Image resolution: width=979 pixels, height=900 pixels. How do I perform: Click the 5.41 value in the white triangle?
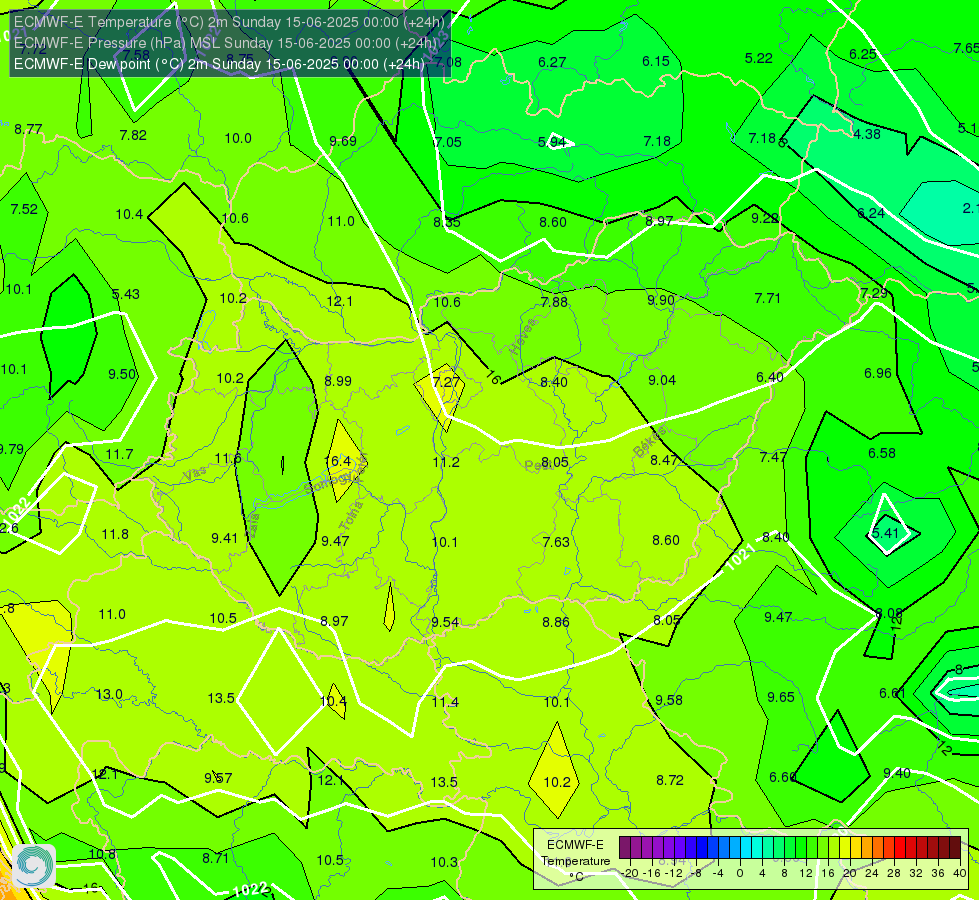885,533
